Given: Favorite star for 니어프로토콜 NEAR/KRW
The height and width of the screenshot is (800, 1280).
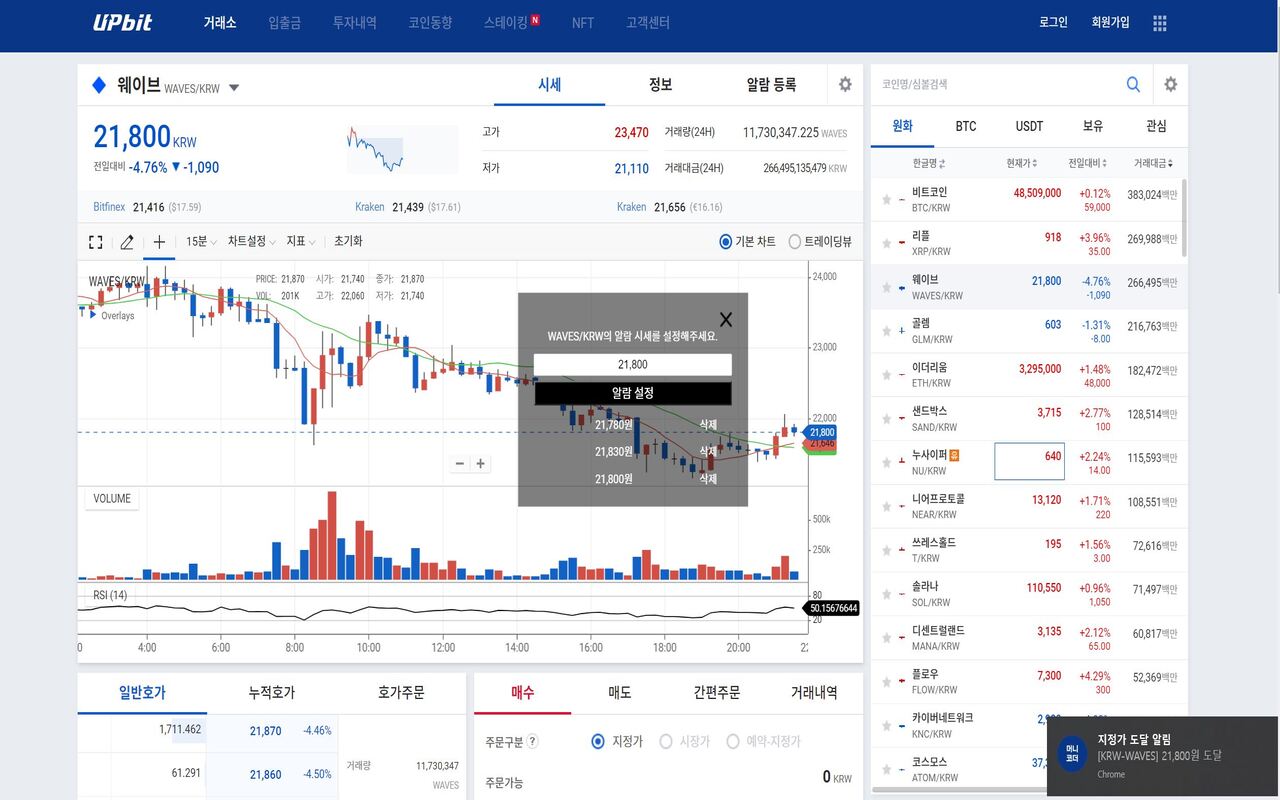Looking at the screenshot, I should tap(886, 507).
